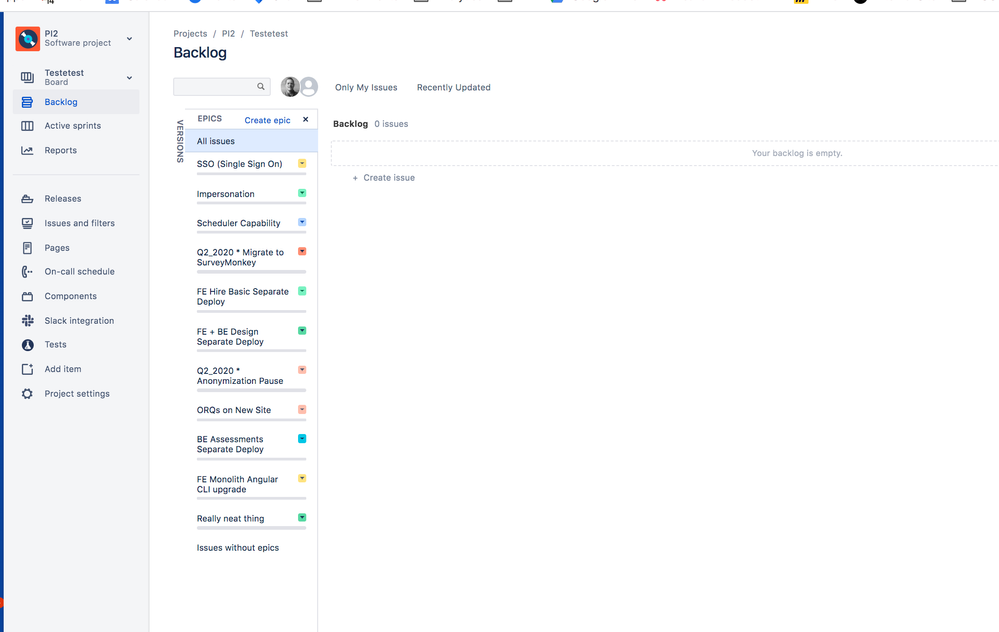999x632 pixels.
Task: Expand the Testetest Board switcher
Action: coord(129,76)
